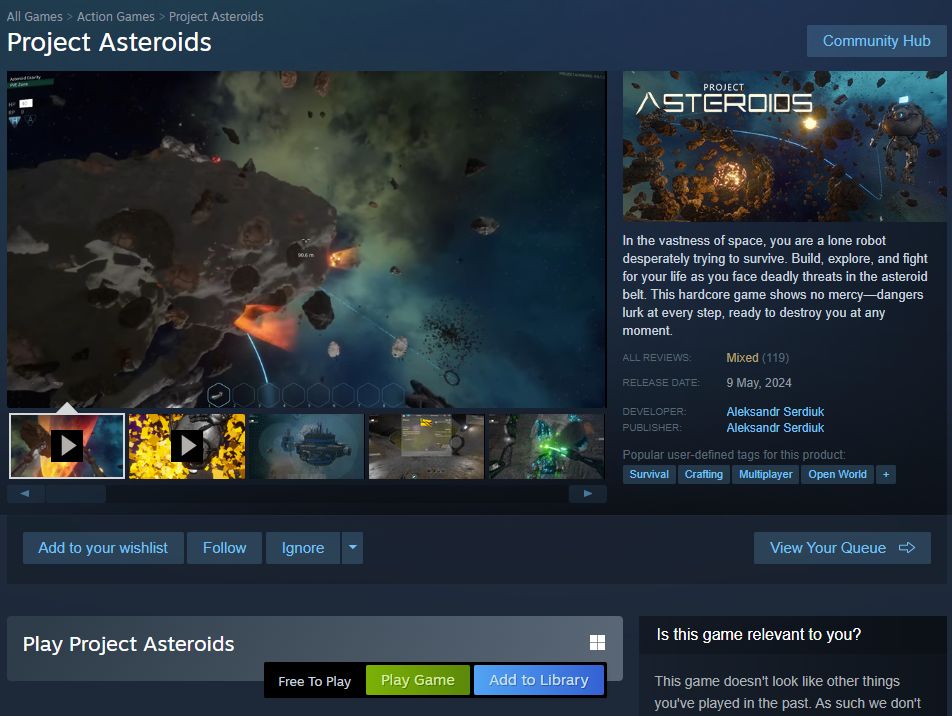Open the space station screenshot thumbnail
This screenshot has height=716, width=952.
[307, 446]
